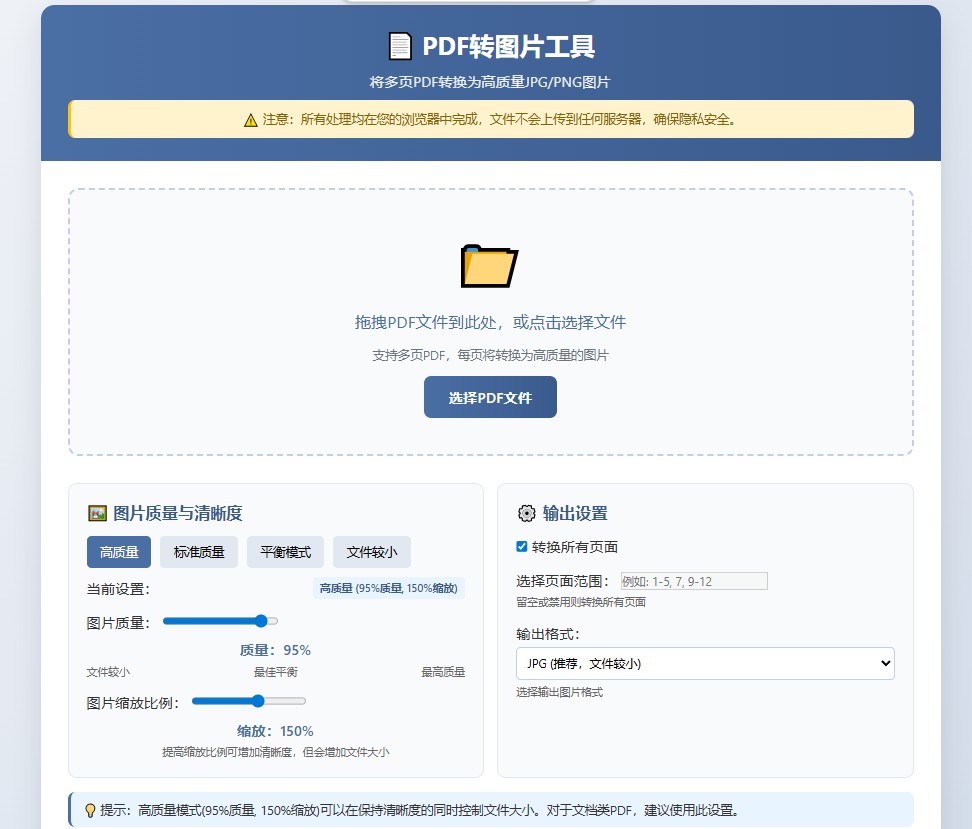Select the 文件较小 preset
The height and width of the screenshot is (829, 972).
[x=371, y=552]
